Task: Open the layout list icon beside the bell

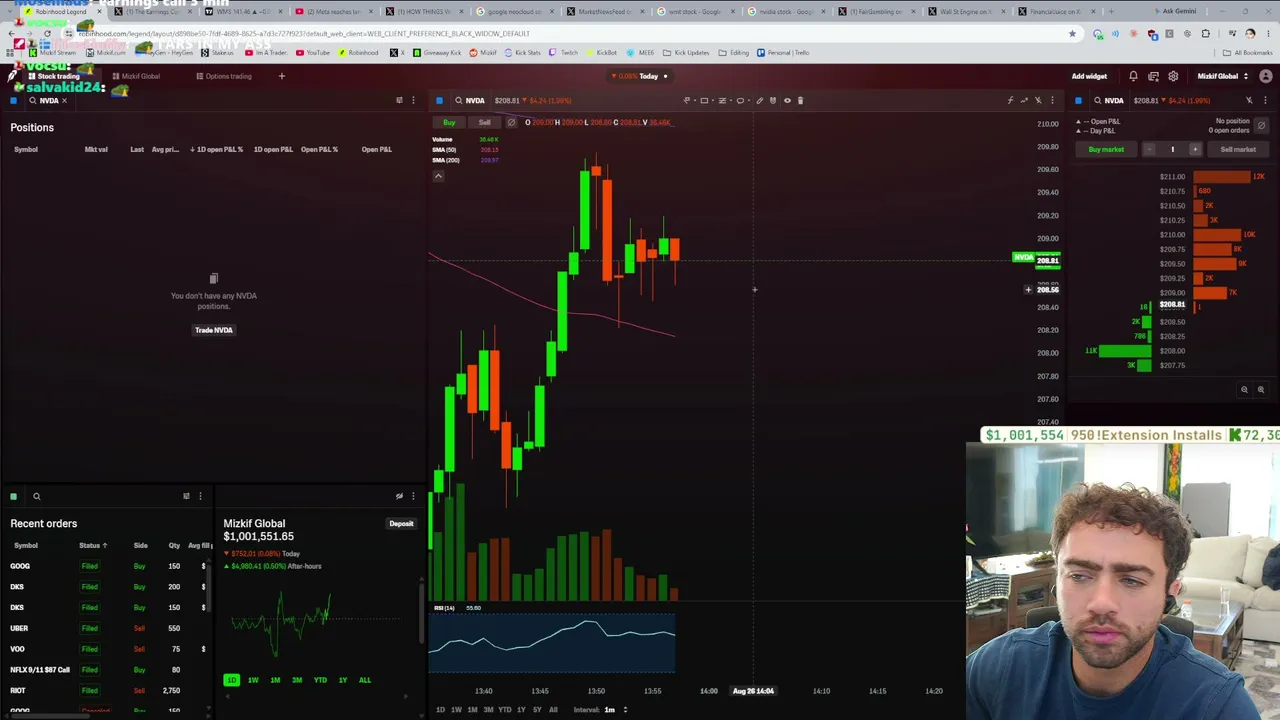Action: click(x=1153, y=76)
